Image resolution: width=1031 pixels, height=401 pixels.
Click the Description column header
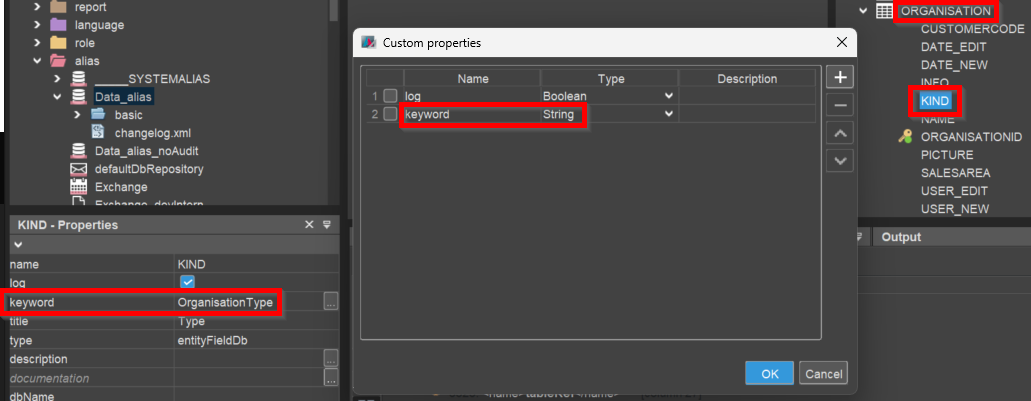(x=747, y=79)
